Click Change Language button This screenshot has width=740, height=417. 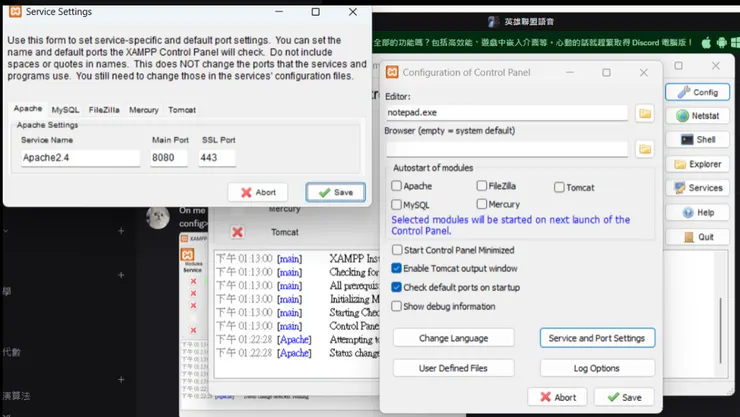[x=454, y=338]
